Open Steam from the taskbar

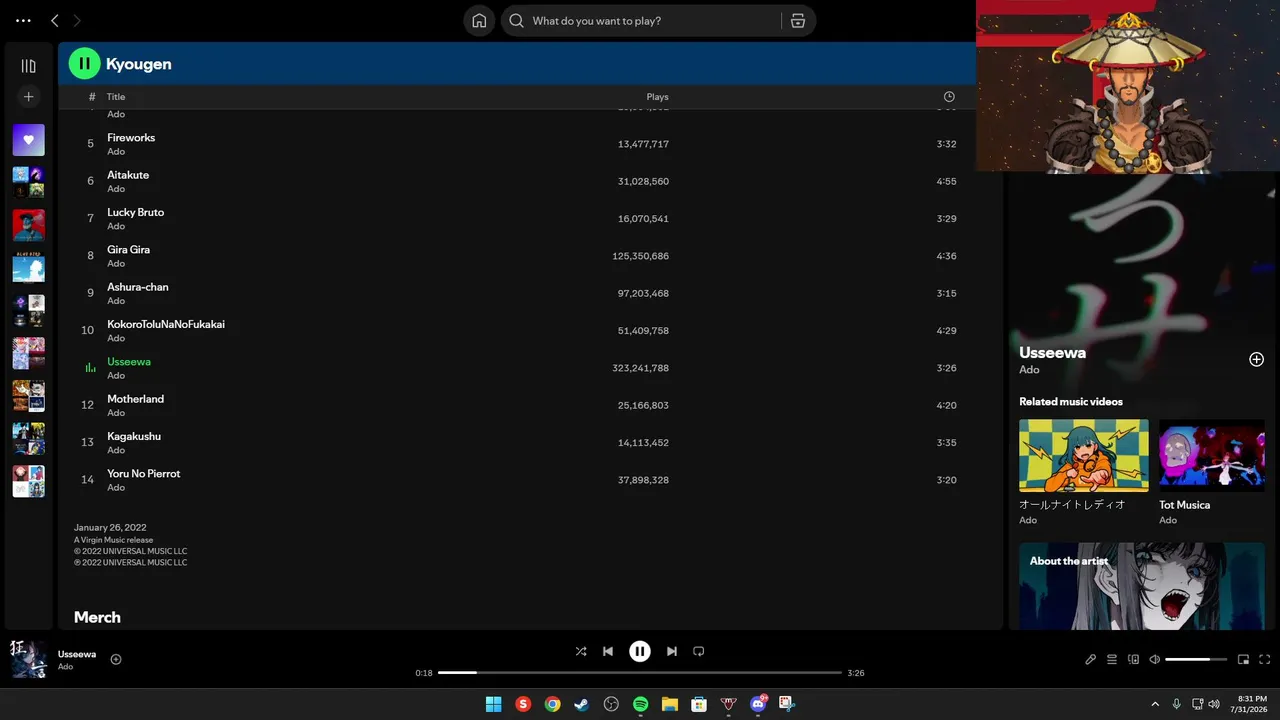pos(581,704)
